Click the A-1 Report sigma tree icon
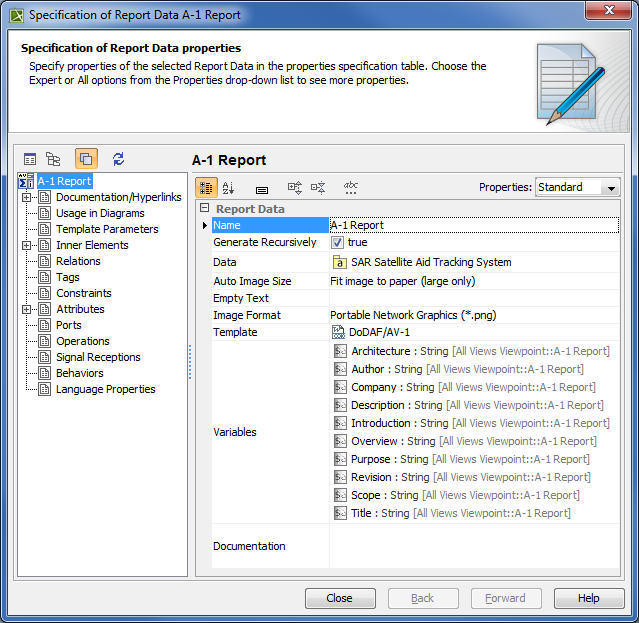639x623 pixels. [x=26, y=181]
